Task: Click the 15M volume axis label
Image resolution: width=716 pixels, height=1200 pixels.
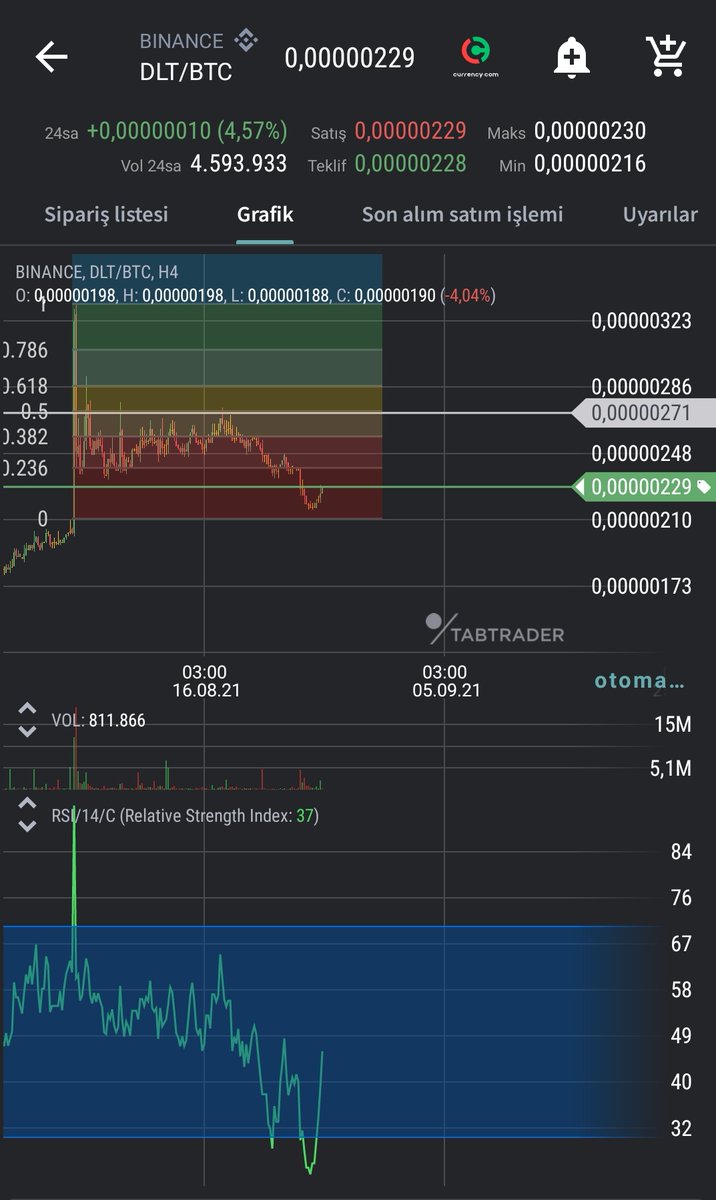Action: click(x=673, y=725)
